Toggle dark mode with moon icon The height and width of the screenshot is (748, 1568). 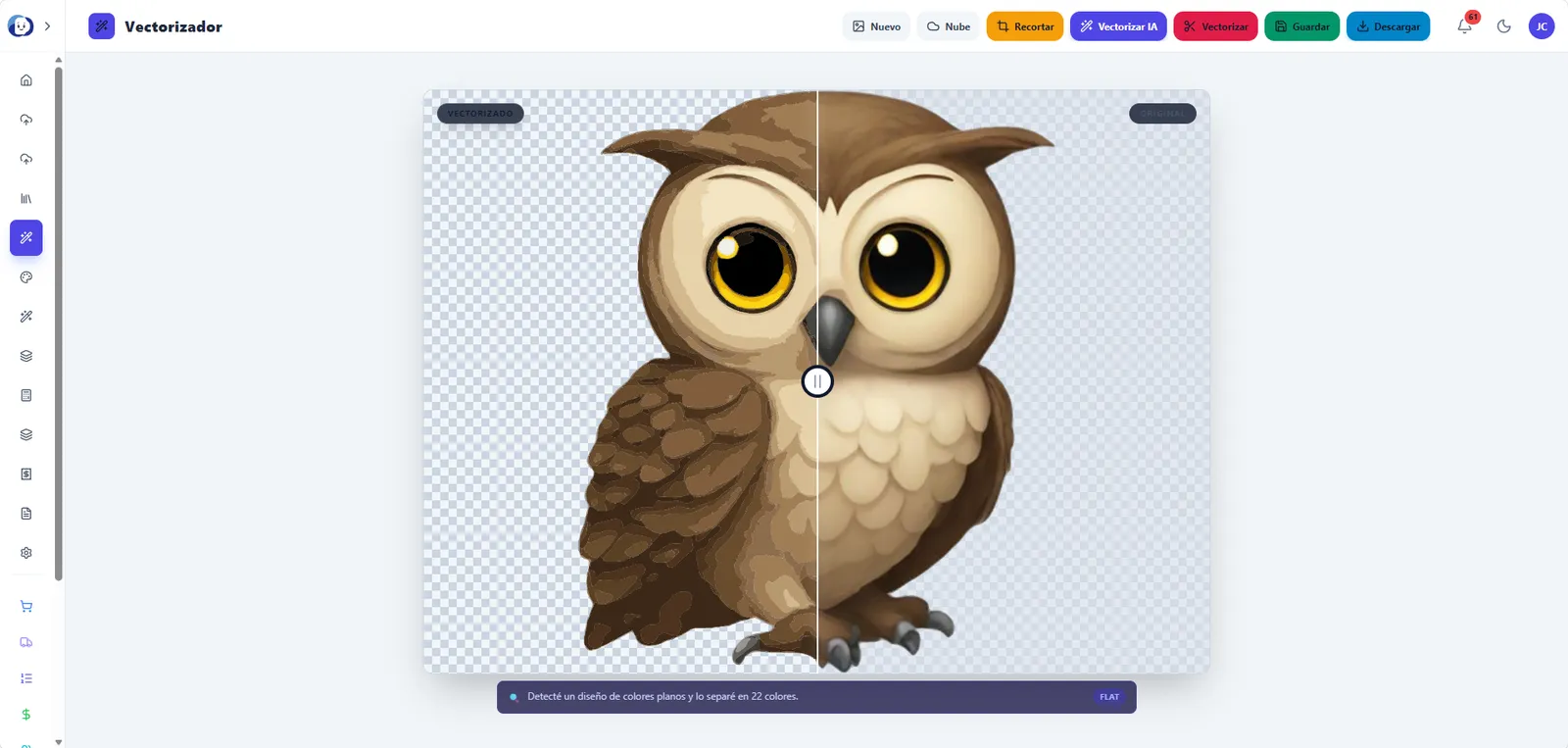point(1504,26)
